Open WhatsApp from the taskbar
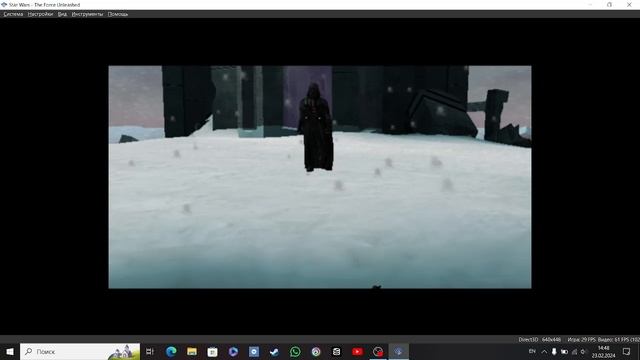This screenshot has height=360, width=640. coord(295,351)
